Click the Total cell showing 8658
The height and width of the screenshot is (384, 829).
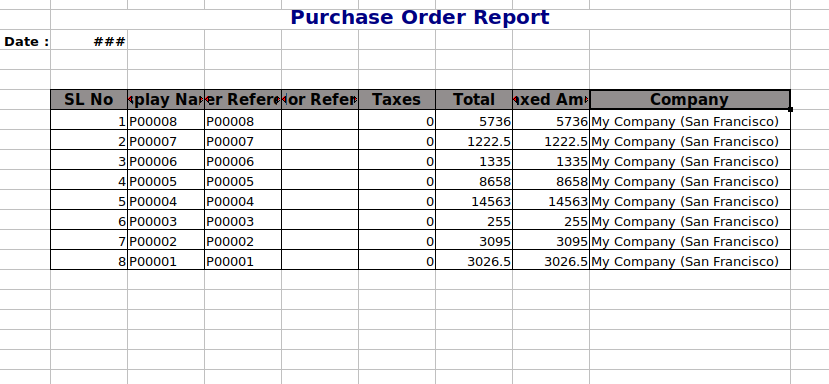[474, 181]
